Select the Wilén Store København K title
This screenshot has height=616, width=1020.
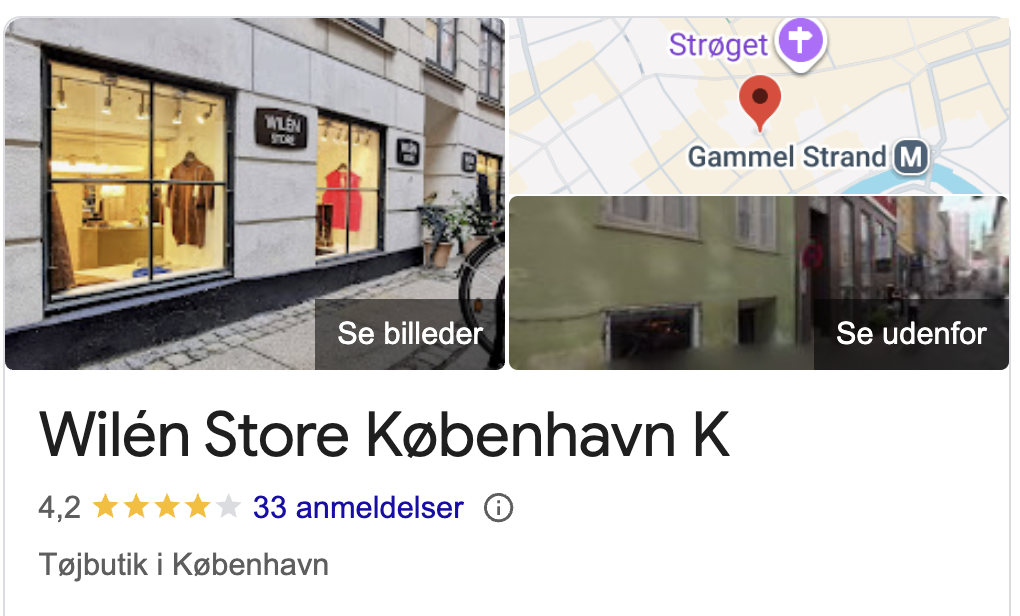[384, 435]
